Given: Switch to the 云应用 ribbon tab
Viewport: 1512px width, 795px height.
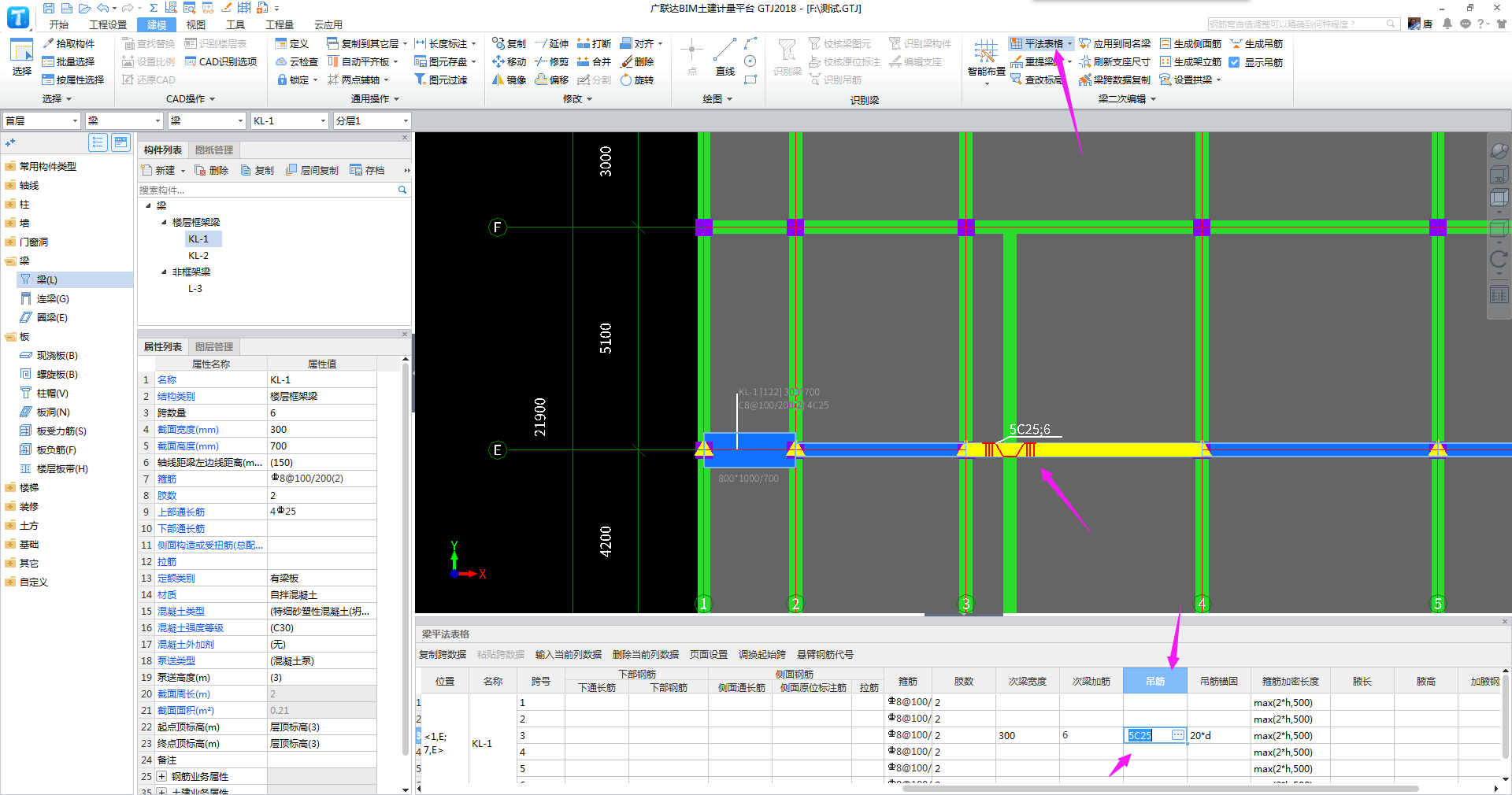Looking at the screenshot, I should pyautogui.click(x=328, y=25).
